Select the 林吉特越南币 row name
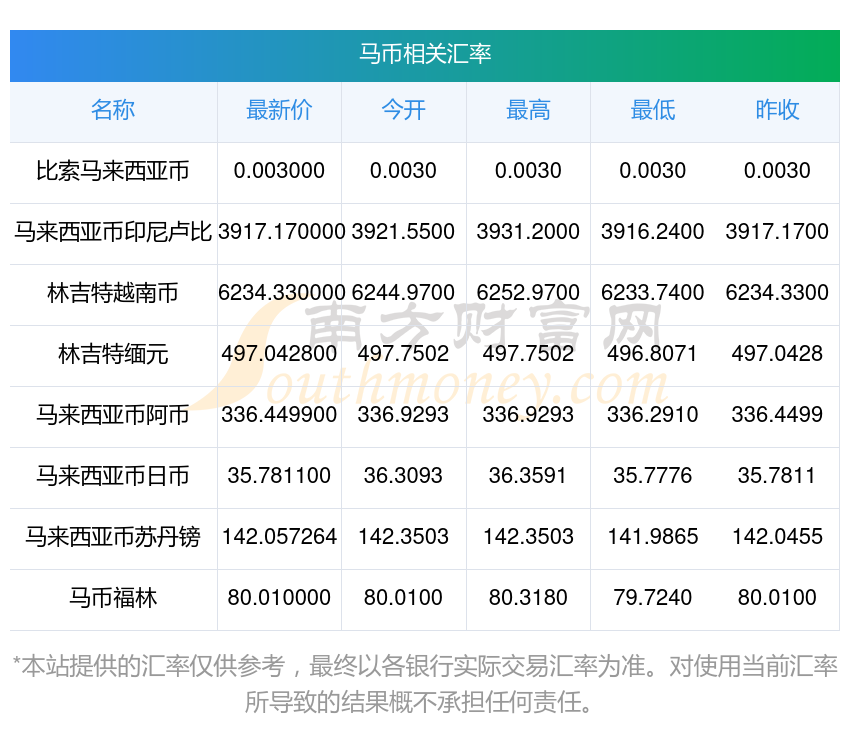The image size is (850, 733). click(113, 293)
